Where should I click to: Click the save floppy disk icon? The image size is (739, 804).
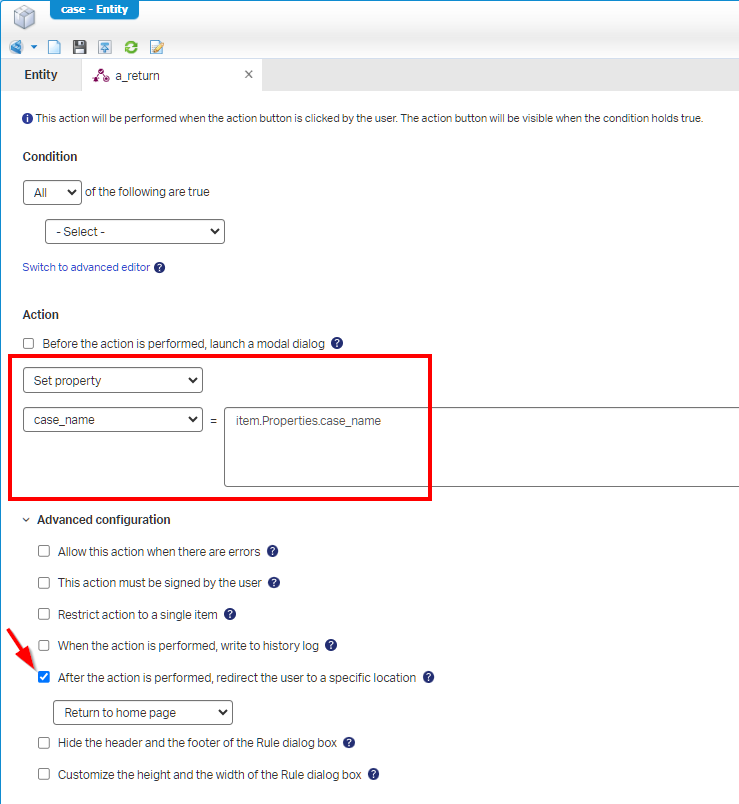79,47
